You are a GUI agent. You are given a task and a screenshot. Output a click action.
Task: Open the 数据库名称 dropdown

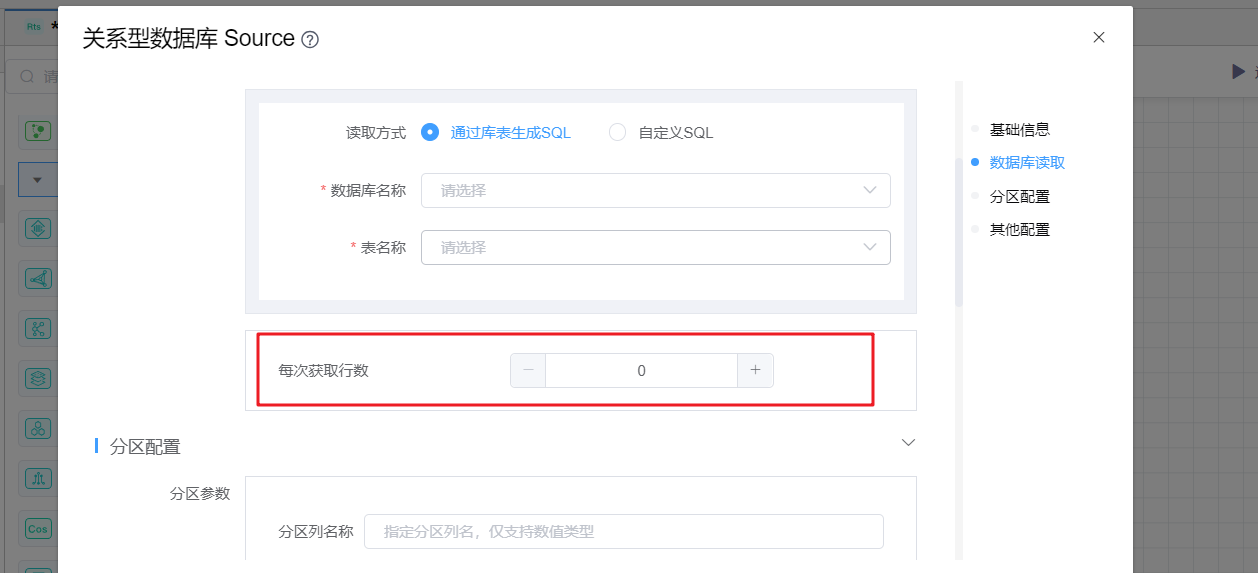(x=655, y=190)
